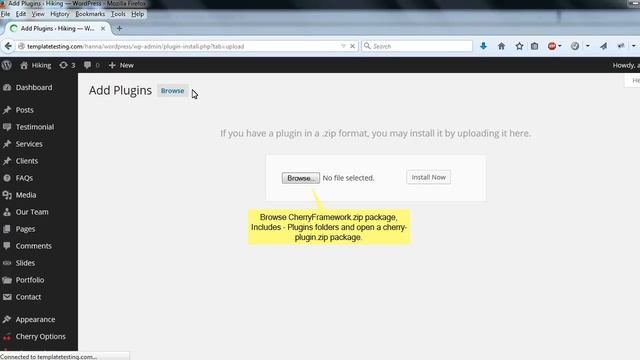
Task: Show bookmarks list icon
Action: pos(535,46)
